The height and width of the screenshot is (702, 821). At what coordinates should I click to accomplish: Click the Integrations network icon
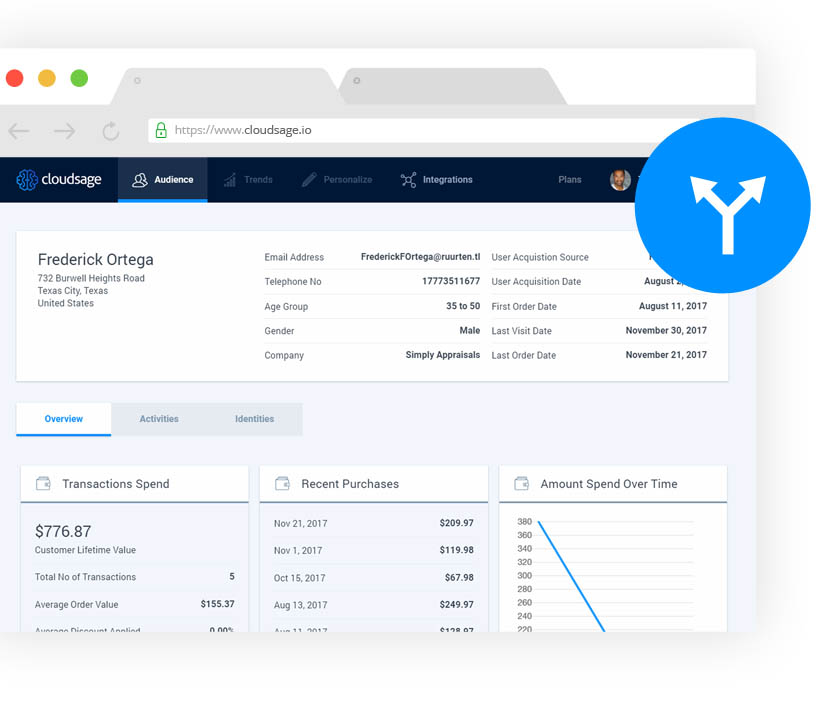[x=408, y=180]
